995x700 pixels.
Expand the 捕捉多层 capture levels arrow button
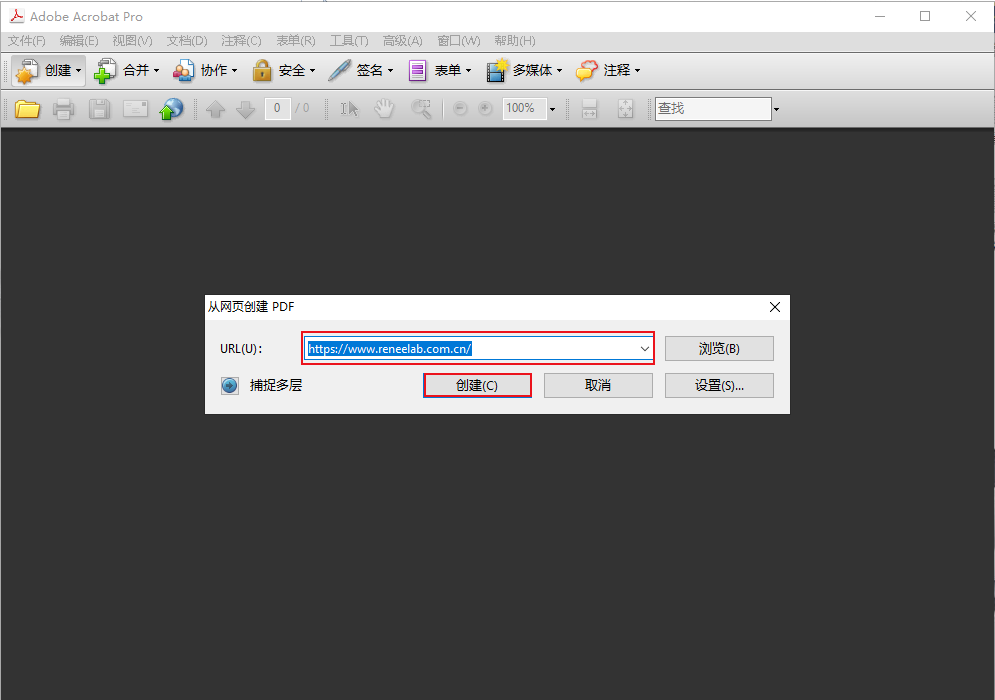click(230, 385)
